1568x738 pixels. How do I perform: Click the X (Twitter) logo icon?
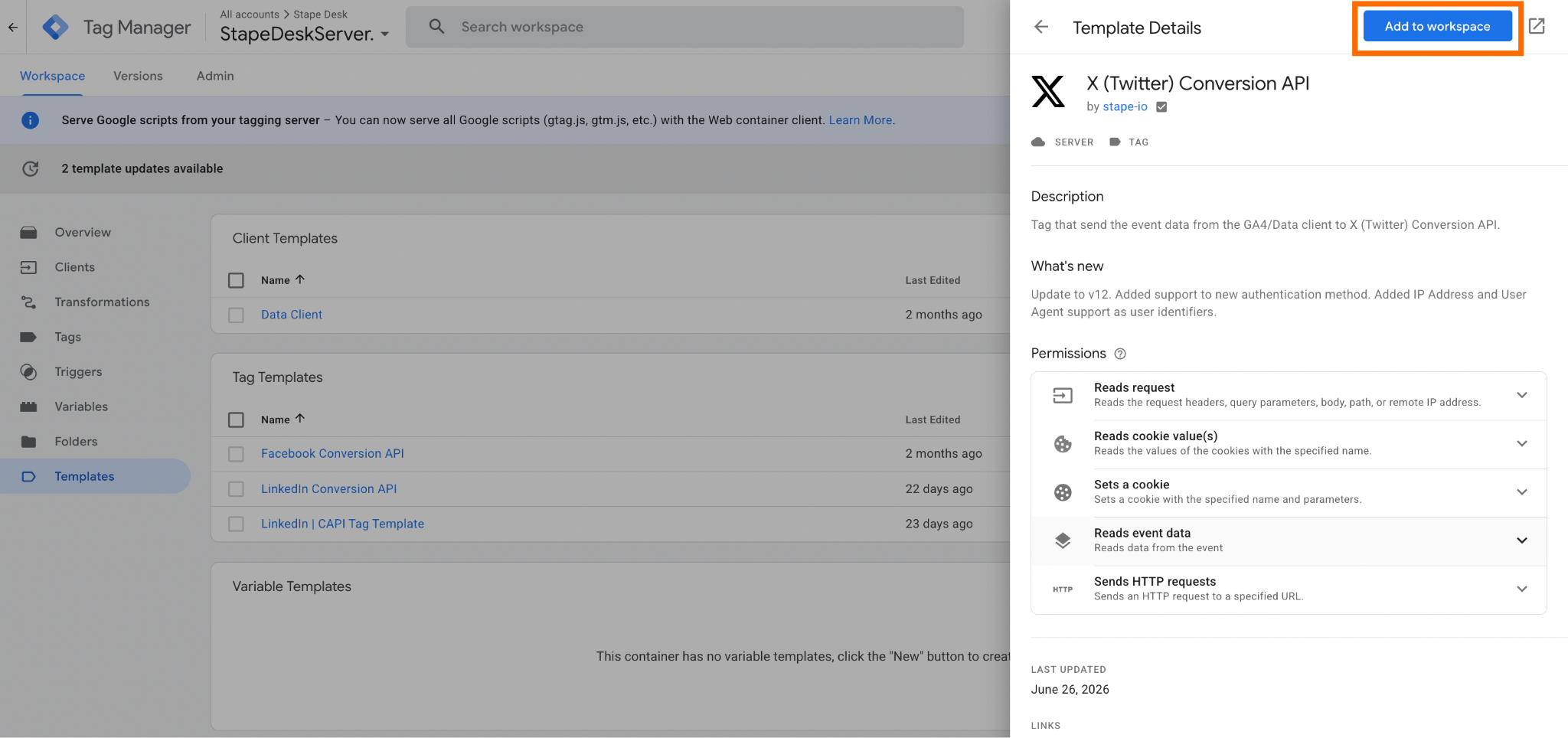pos(1048,91)
